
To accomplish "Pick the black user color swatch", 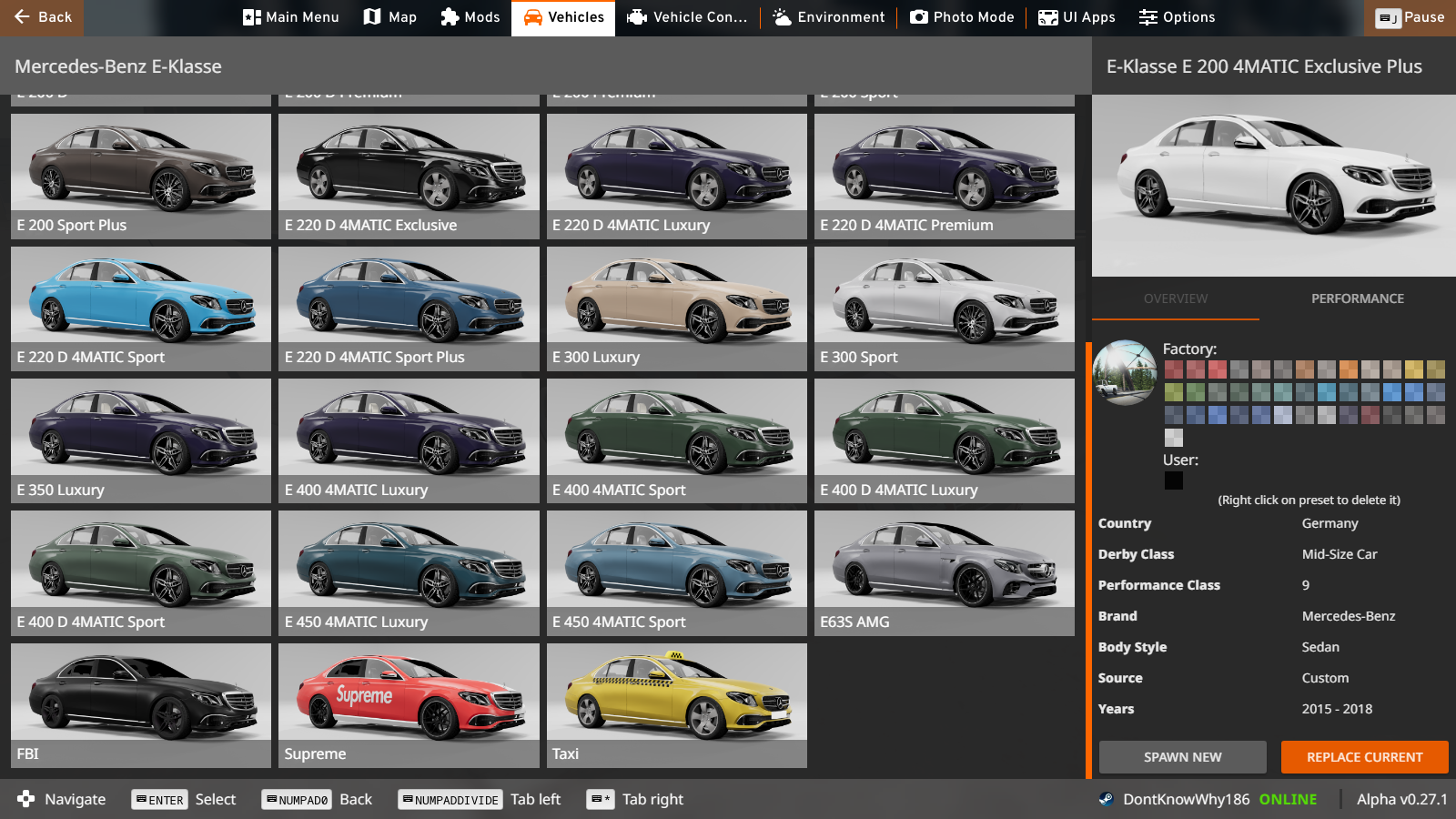I will [1174, 480].
